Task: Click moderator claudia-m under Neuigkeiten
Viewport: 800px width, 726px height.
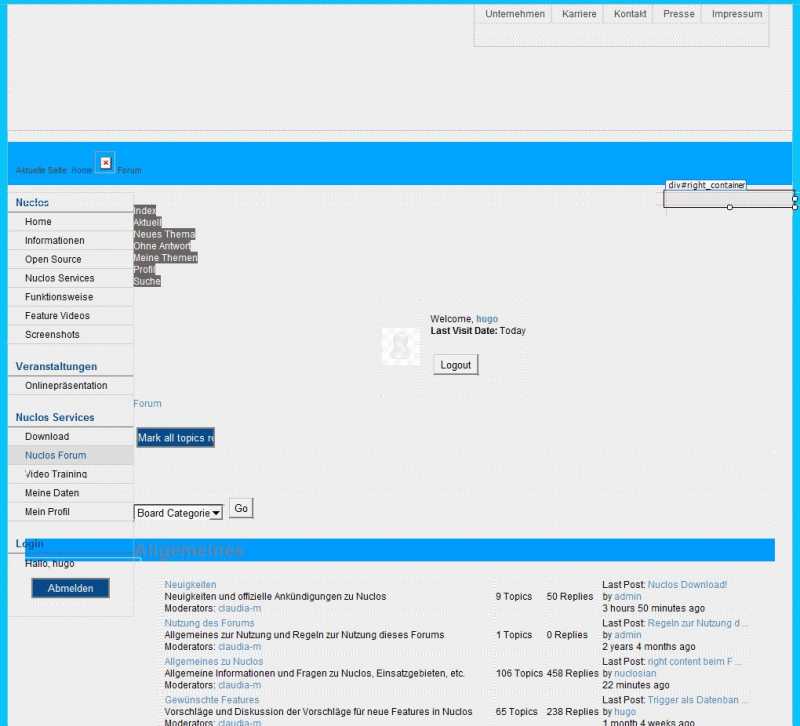Action: click(239, 608)
